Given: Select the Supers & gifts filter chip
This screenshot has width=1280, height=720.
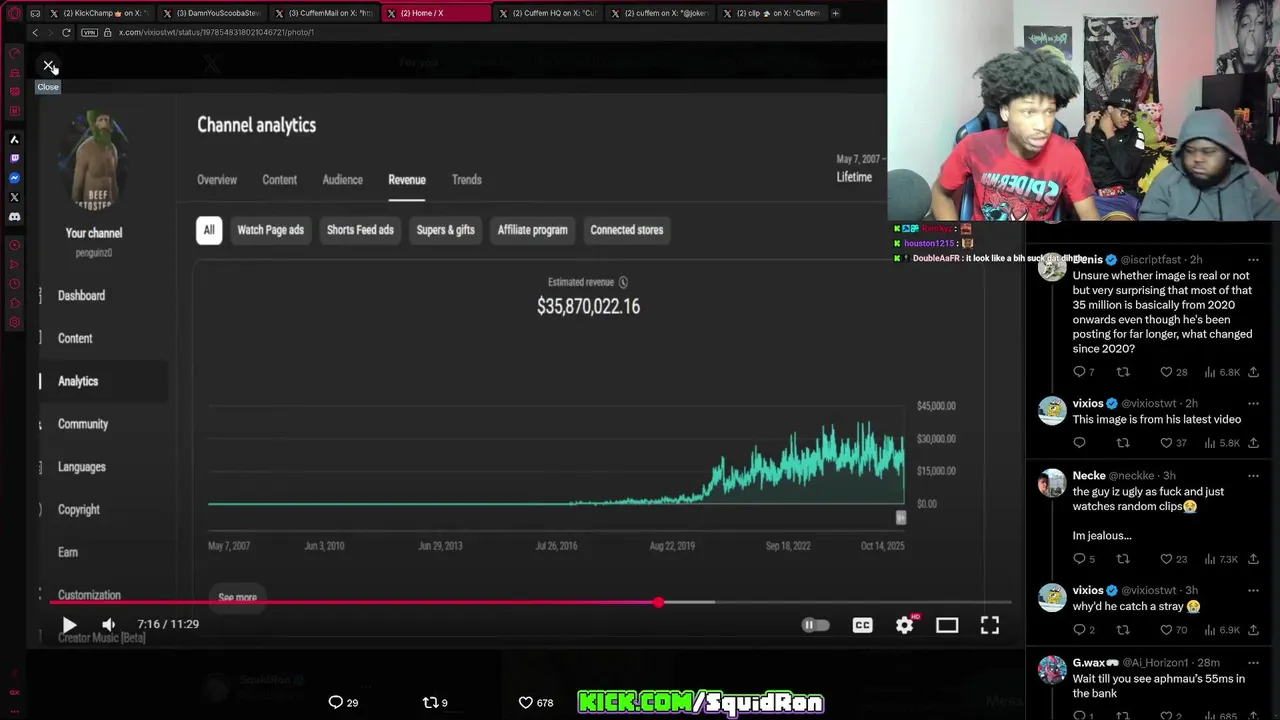Looking at the screenshot, I should click(445, 230).
